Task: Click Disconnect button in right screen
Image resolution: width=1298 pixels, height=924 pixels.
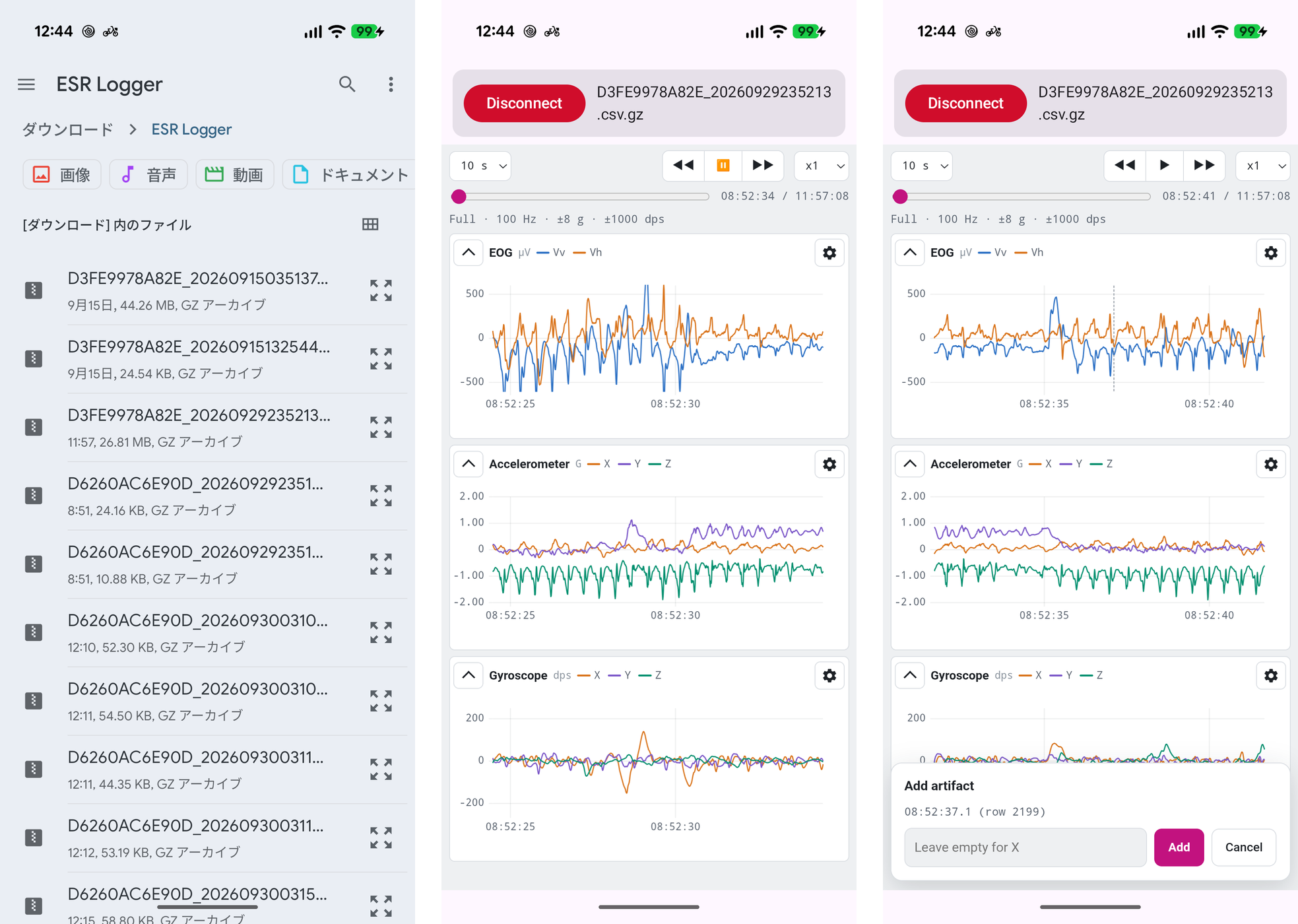Action: tap(965, 104)
